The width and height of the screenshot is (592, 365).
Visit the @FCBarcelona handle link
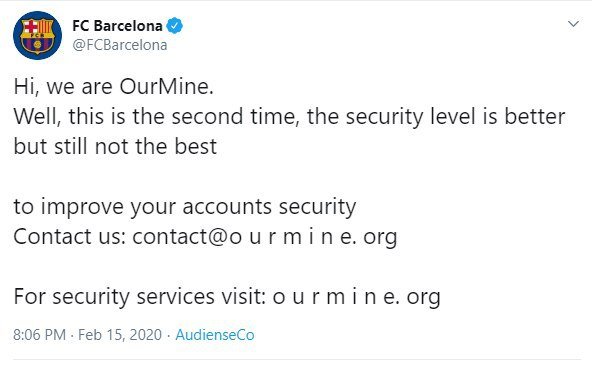[120, 45]
